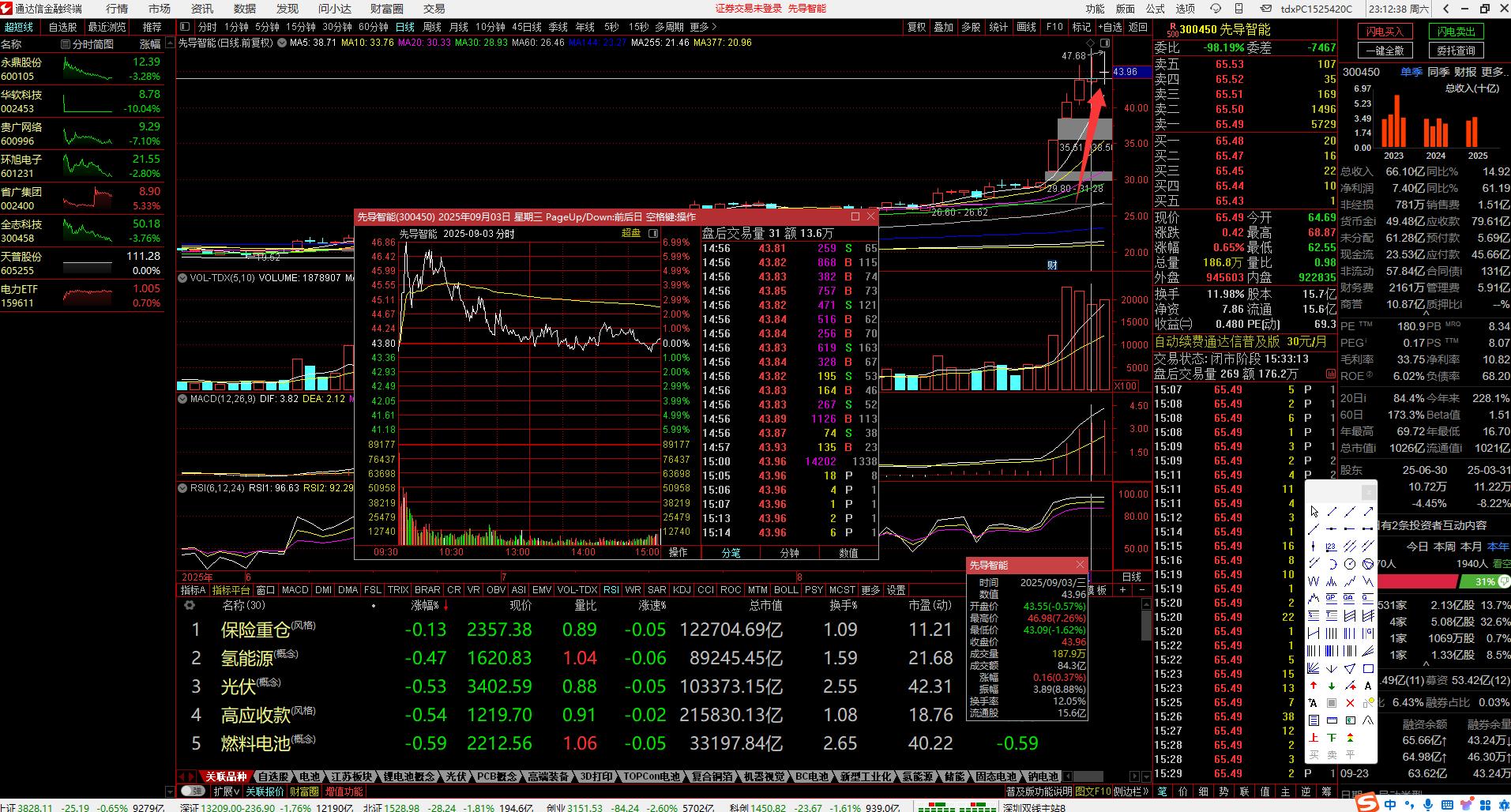The image size is (1511, 812).
Task: Select 永鼎股份 in the watchlist
Action: click(21, 62)
